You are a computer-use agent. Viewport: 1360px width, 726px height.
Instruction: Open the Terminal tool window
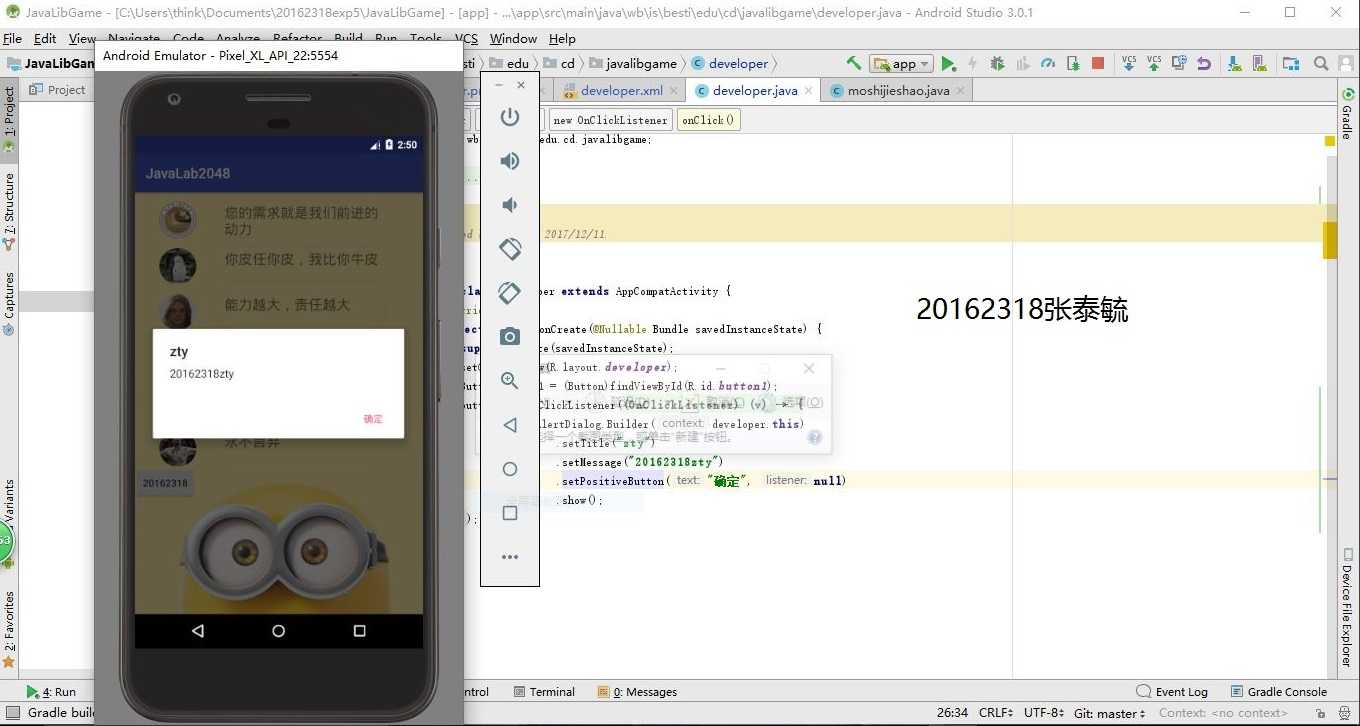[x=544, y=691]
